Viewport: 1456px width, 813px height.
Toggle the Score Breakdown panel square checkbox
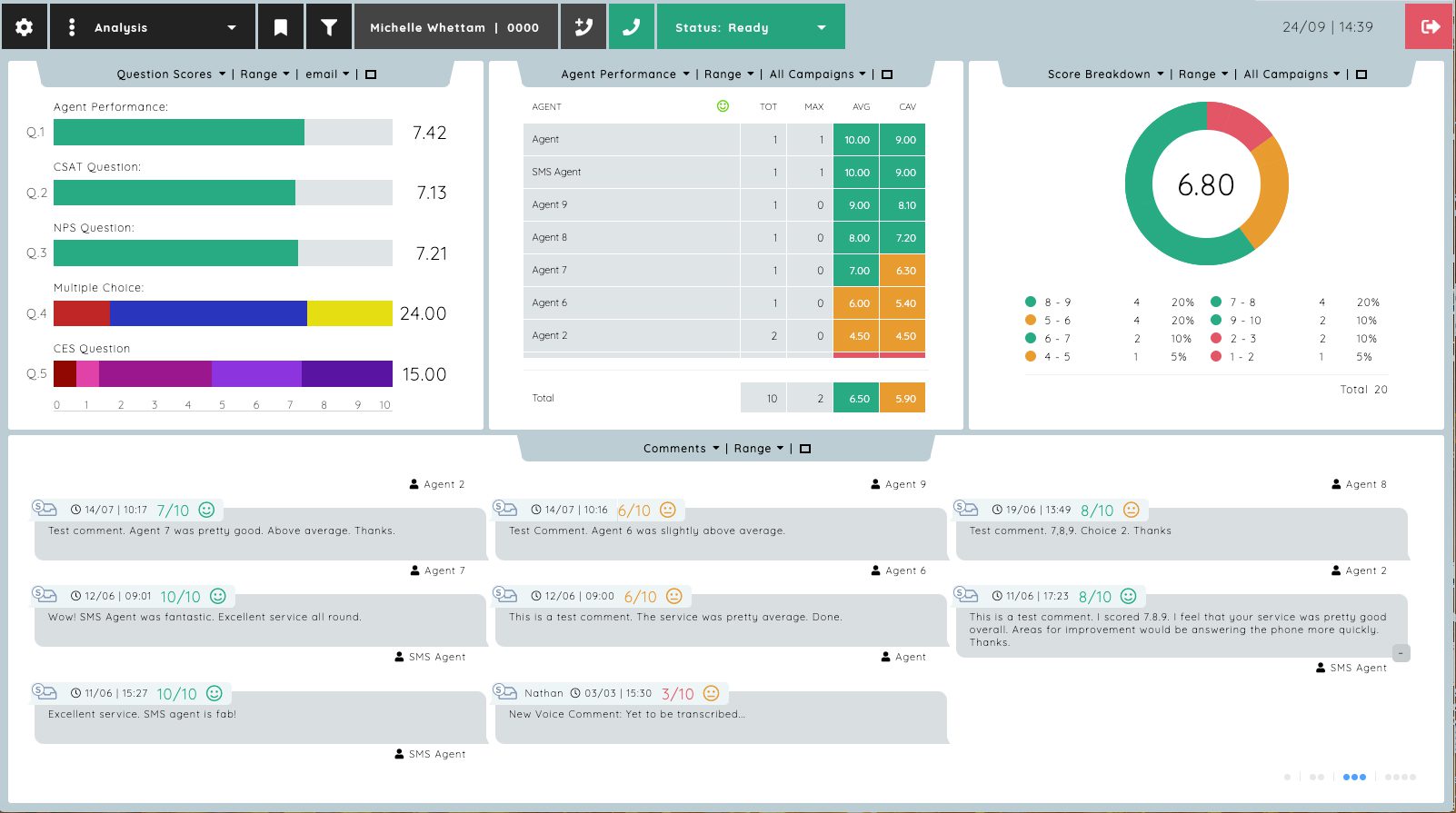point(1361,74)
